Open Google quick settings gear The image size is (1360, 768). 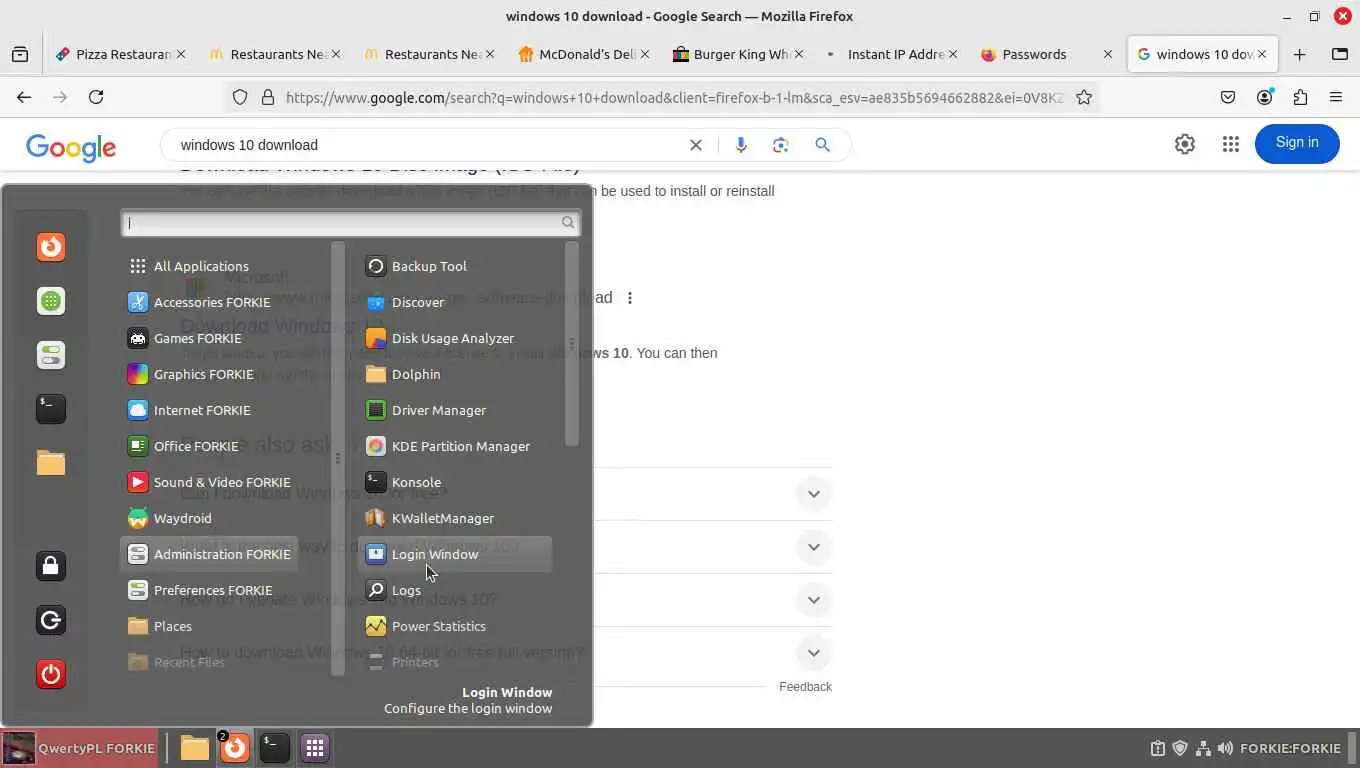tap(1185, 144)
